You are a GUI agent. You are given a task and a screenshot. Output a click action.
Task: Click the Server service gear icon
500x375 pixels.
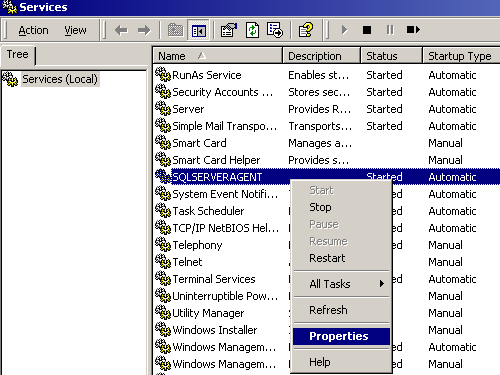click(x=163, y=108)
